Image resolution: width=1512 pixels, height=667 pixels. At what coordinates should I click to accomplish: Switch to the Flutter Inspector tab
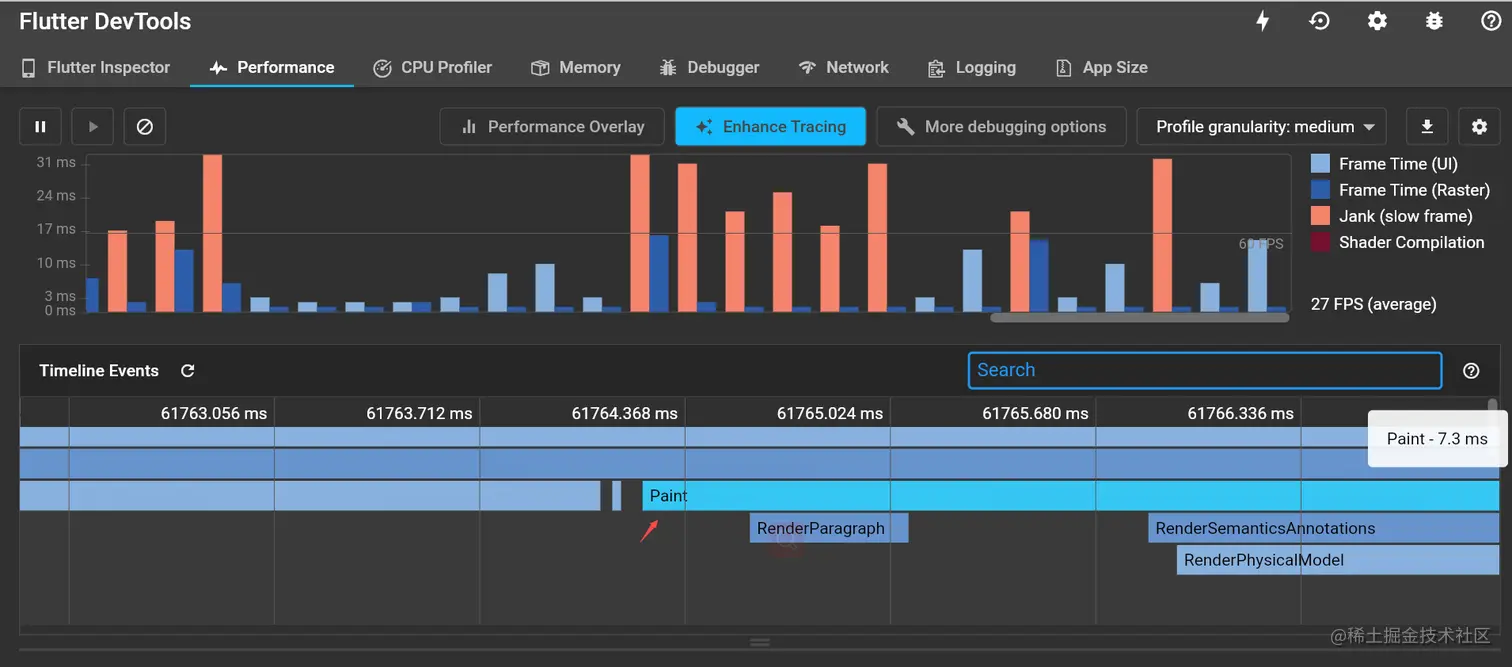(x=96, y=67)
